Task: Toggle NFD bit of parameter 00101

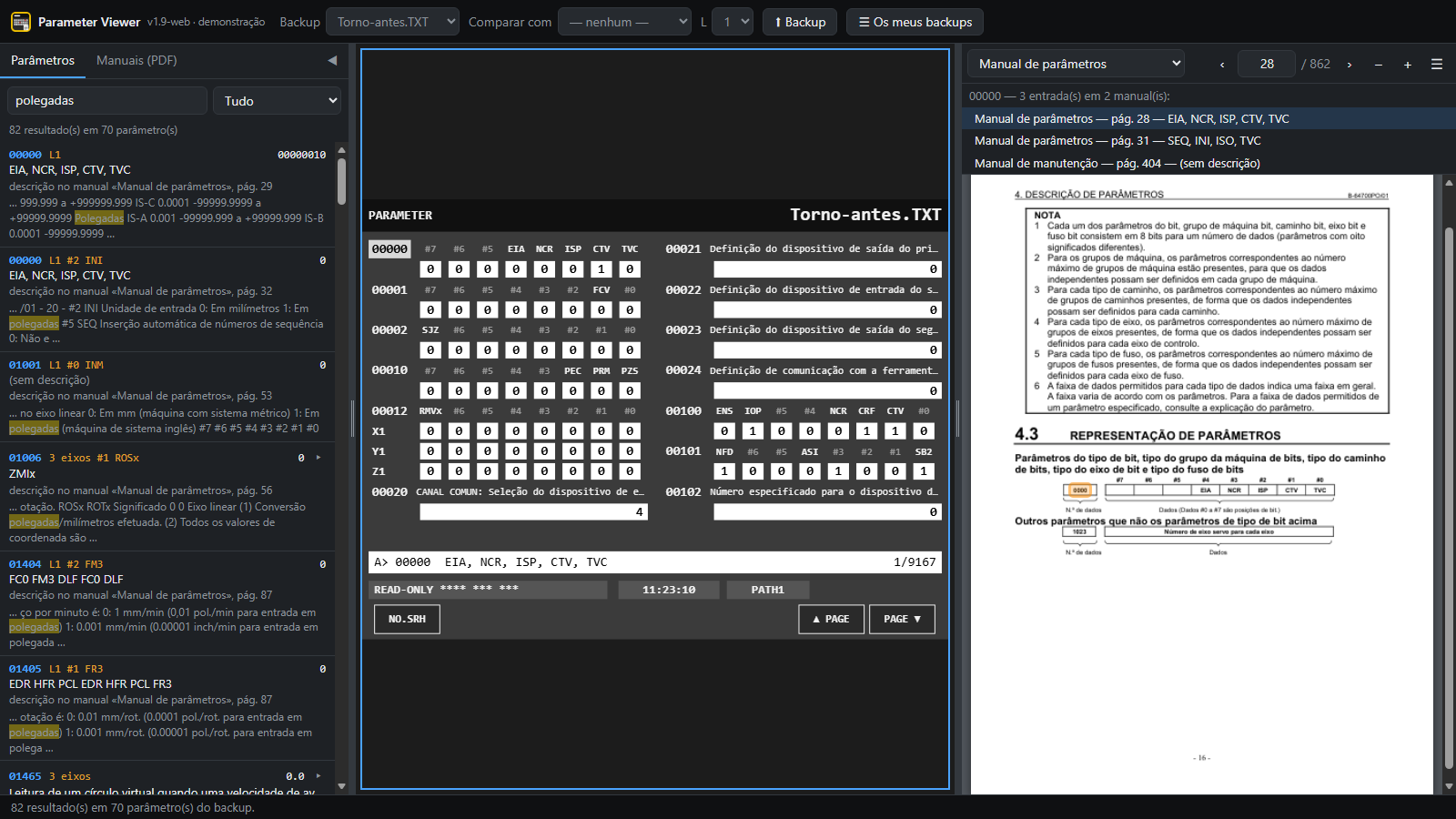Action: 724,471
